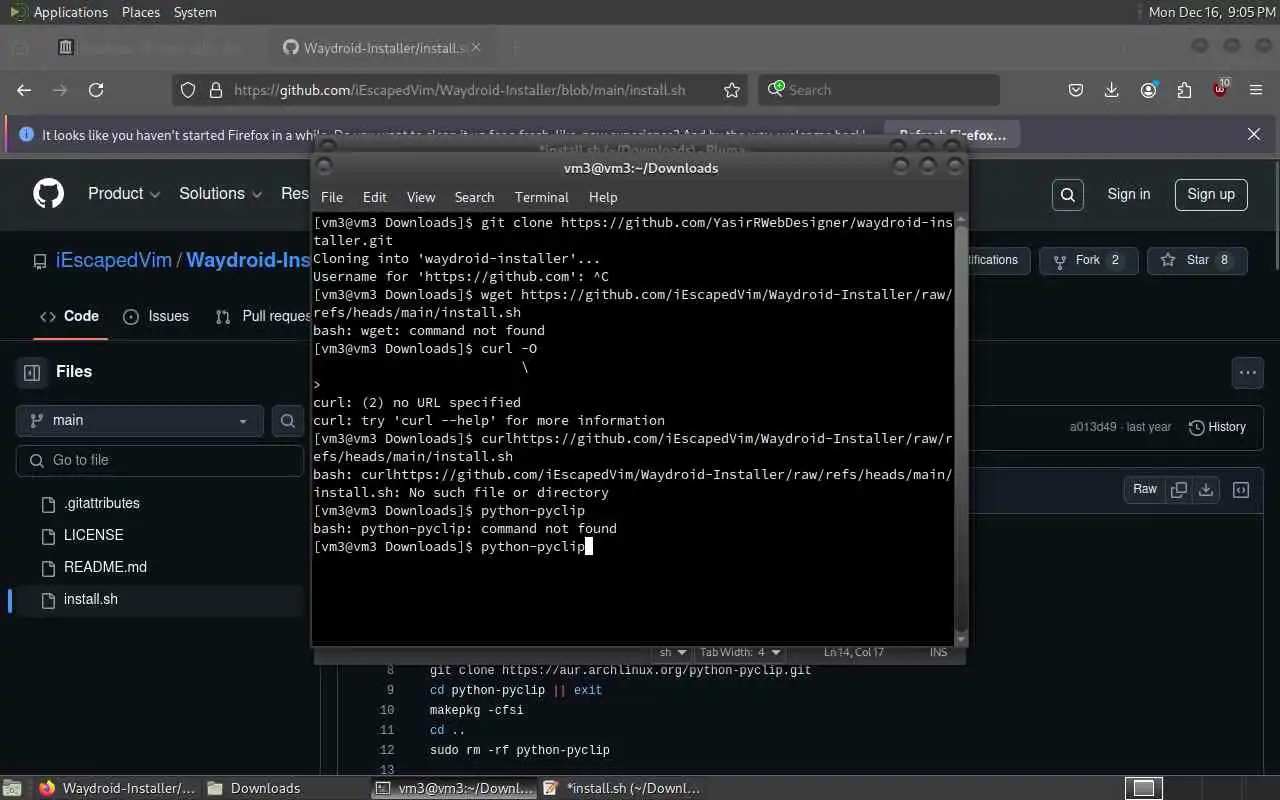
Task: Click the show desktop icon in bottom panel
Action: tap(14, 788)
